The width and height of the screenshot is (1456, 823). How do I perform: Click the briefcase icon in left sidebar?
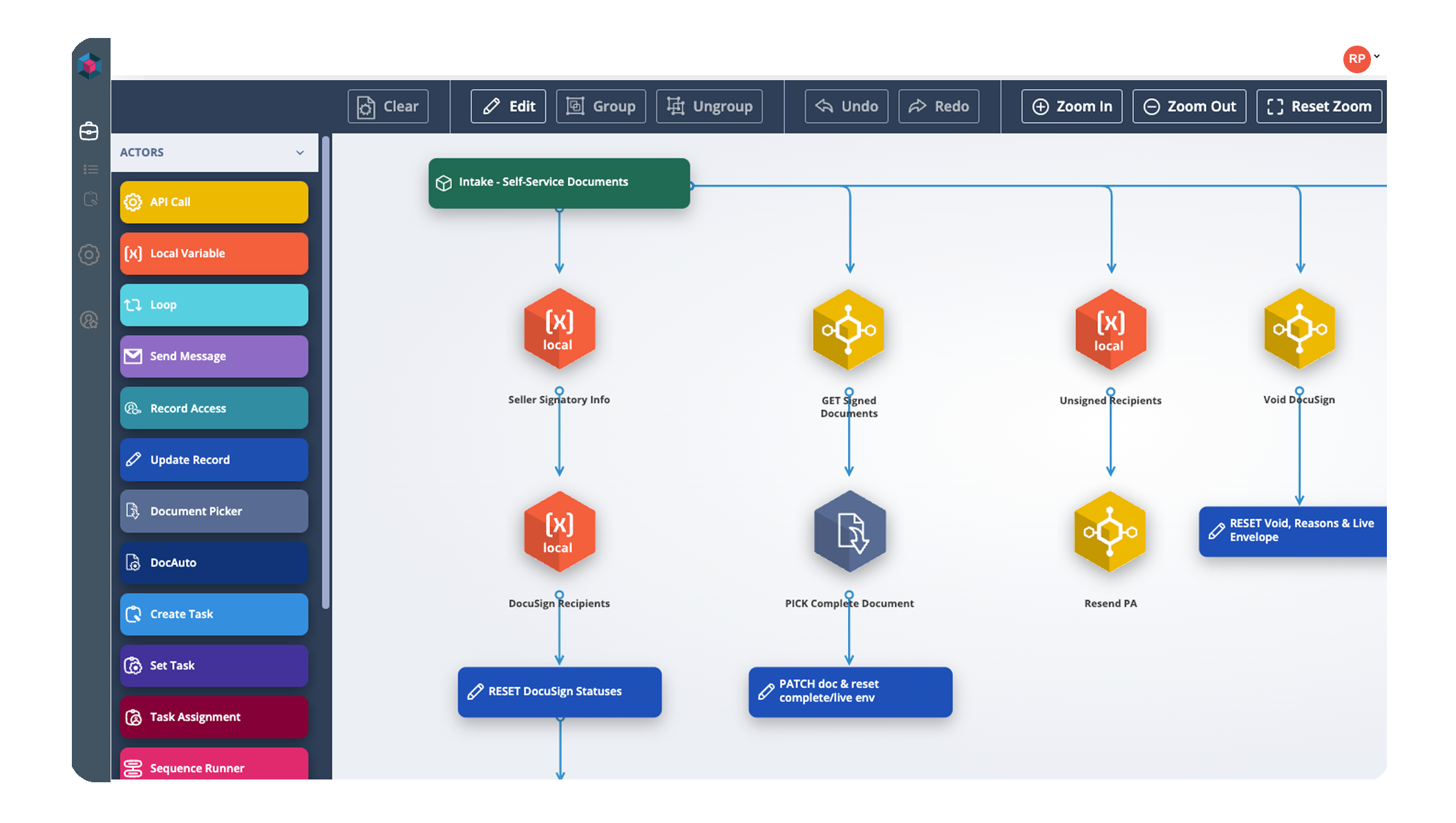point(89,131)
